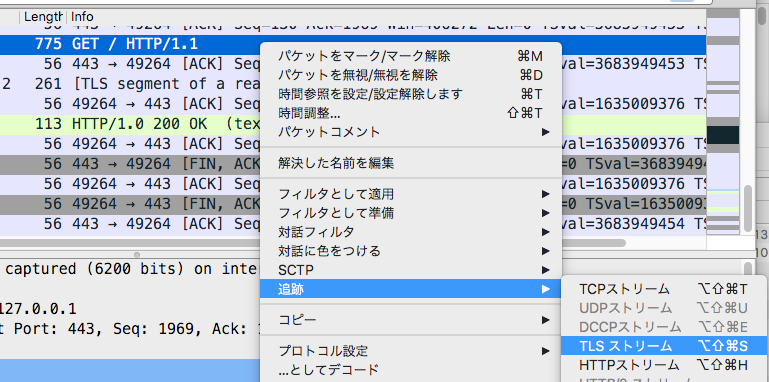Viewport: 769px width, 382px height.
Task: Open 時間調整... menu entry
Action: point(410,113)
